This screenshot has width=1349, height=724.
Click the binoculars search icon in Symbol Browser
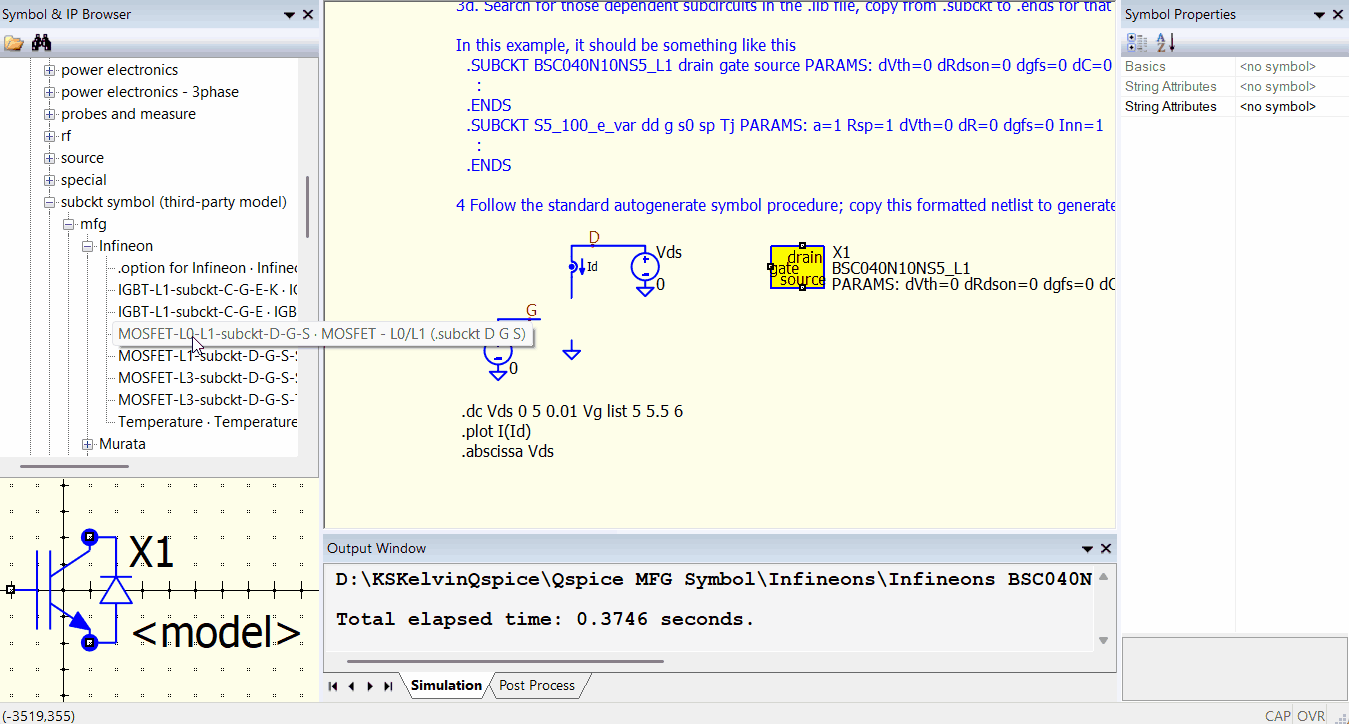coord(41,42)
